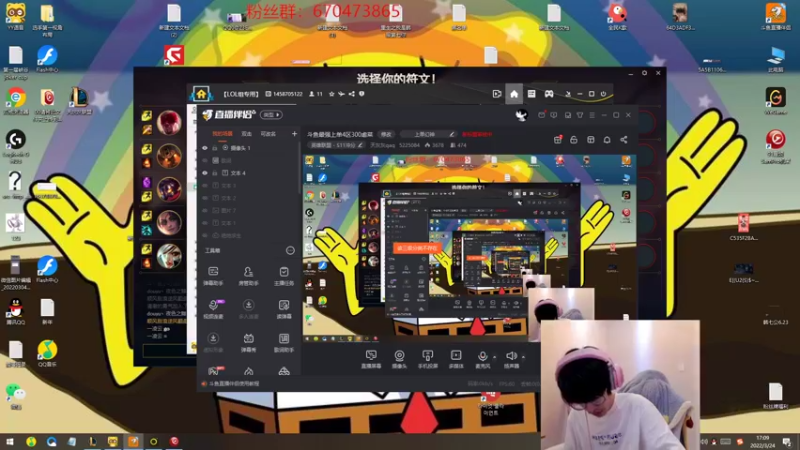Viewport: 800px width, 450px height.
Task: Click the unlock padlock icon in stream header
Action: [x=573, y=140]
